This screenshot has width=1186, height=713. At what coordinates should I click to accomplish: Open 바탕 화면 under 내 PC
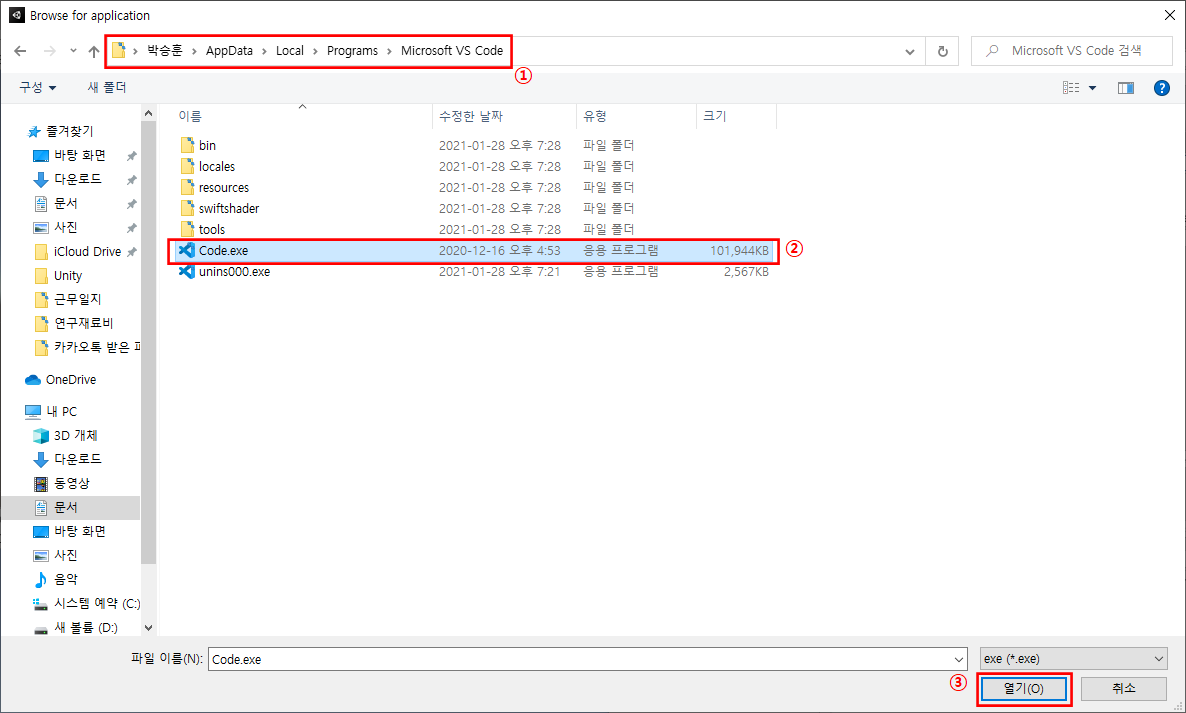click(x=79, y=532)
